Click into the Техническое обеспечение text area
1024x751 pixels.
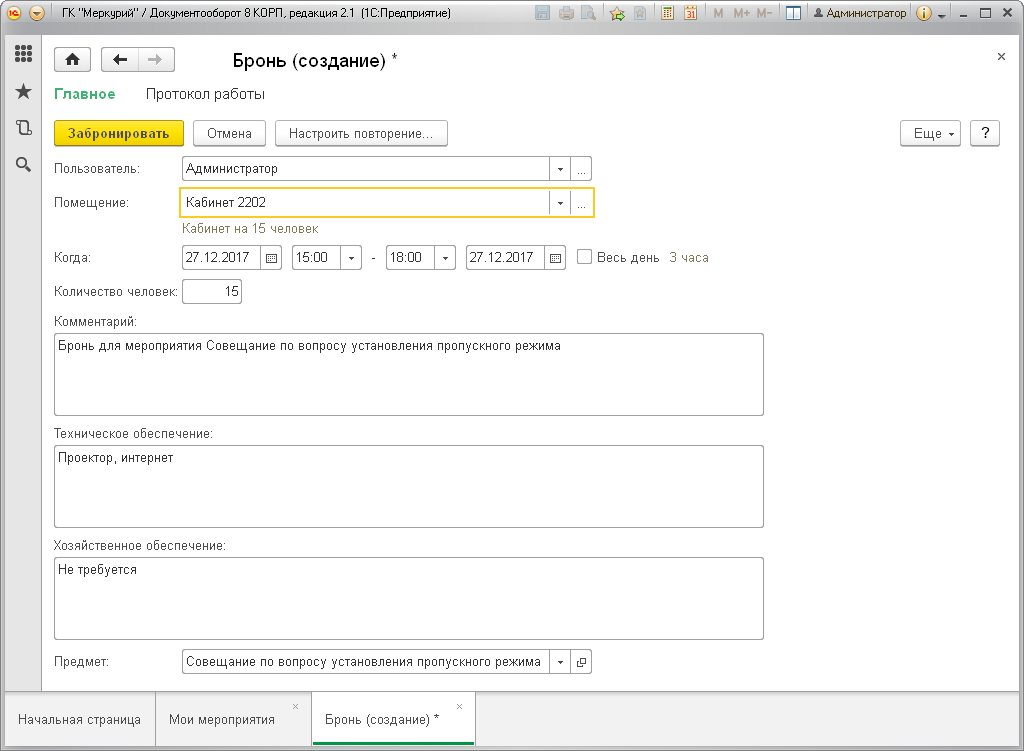409,487
